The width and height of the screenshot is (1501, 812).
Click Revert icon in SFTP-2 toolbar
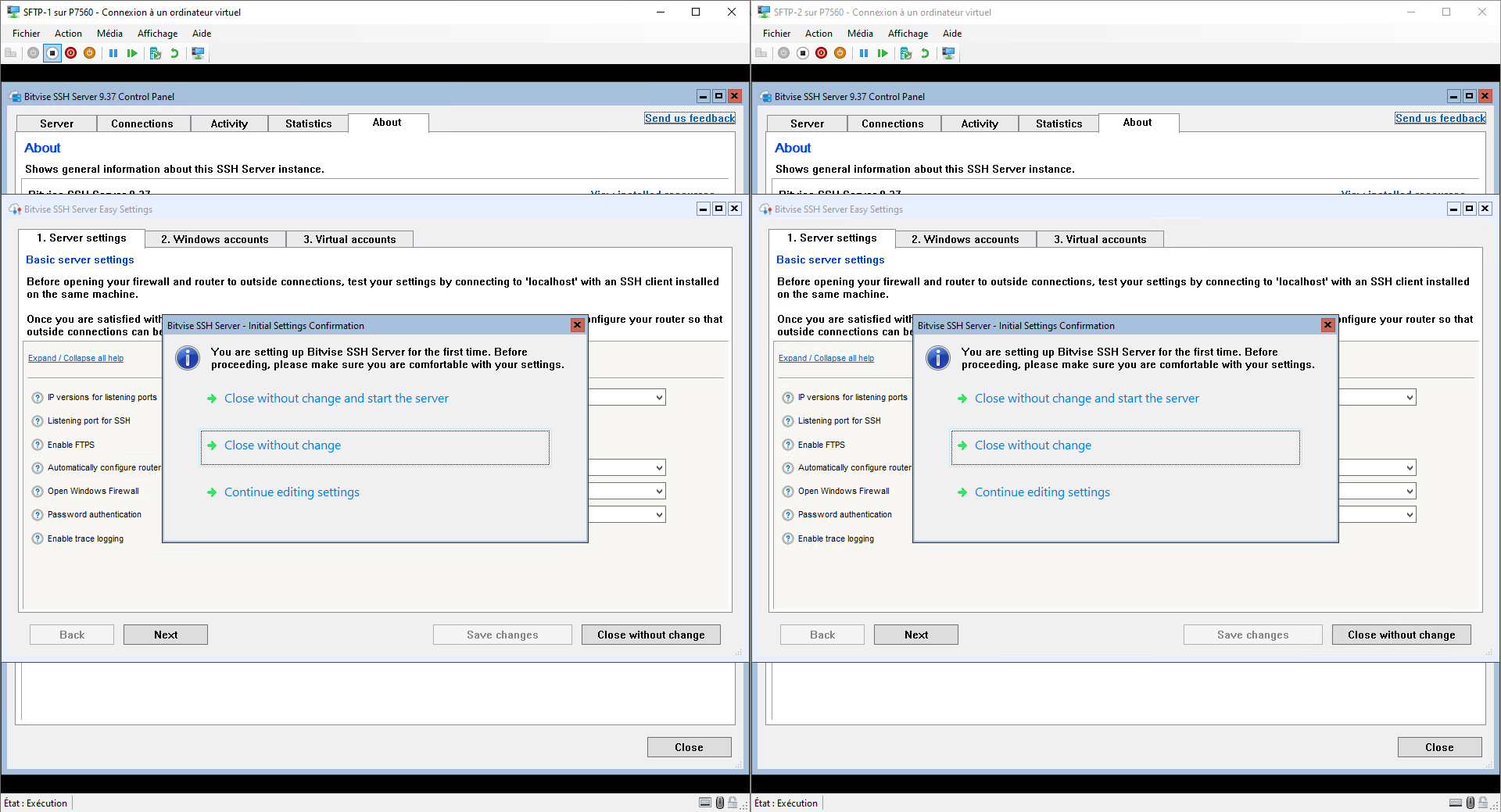(925, 53)
